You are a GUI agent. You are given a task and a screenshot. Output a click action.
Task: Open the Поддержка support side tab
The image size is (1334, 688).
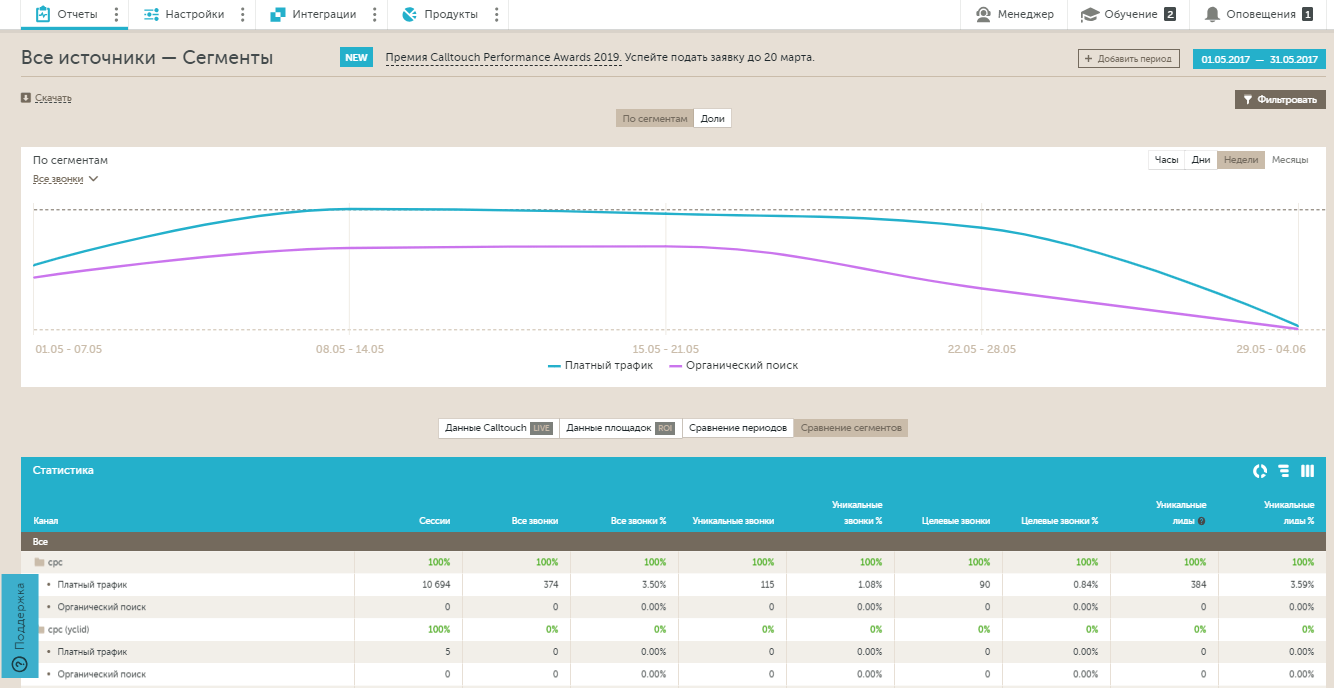[19, 626]
